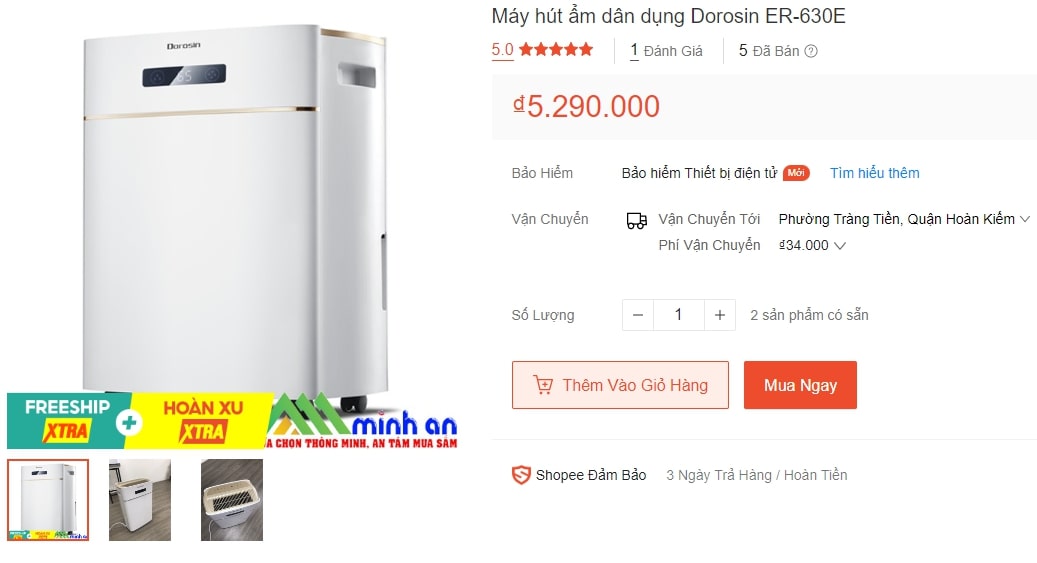
Task: Decrease quantity with the minus button
Action: coord(638,315)
